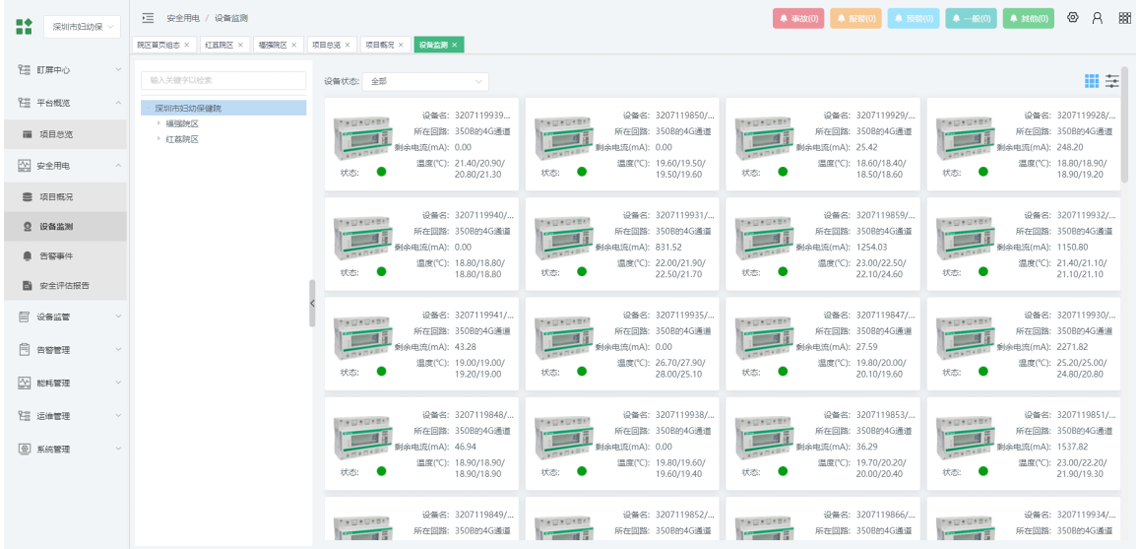Expand the 能耗管理 menu chevron
The image size is (1136, 549).
click(118, 382)
